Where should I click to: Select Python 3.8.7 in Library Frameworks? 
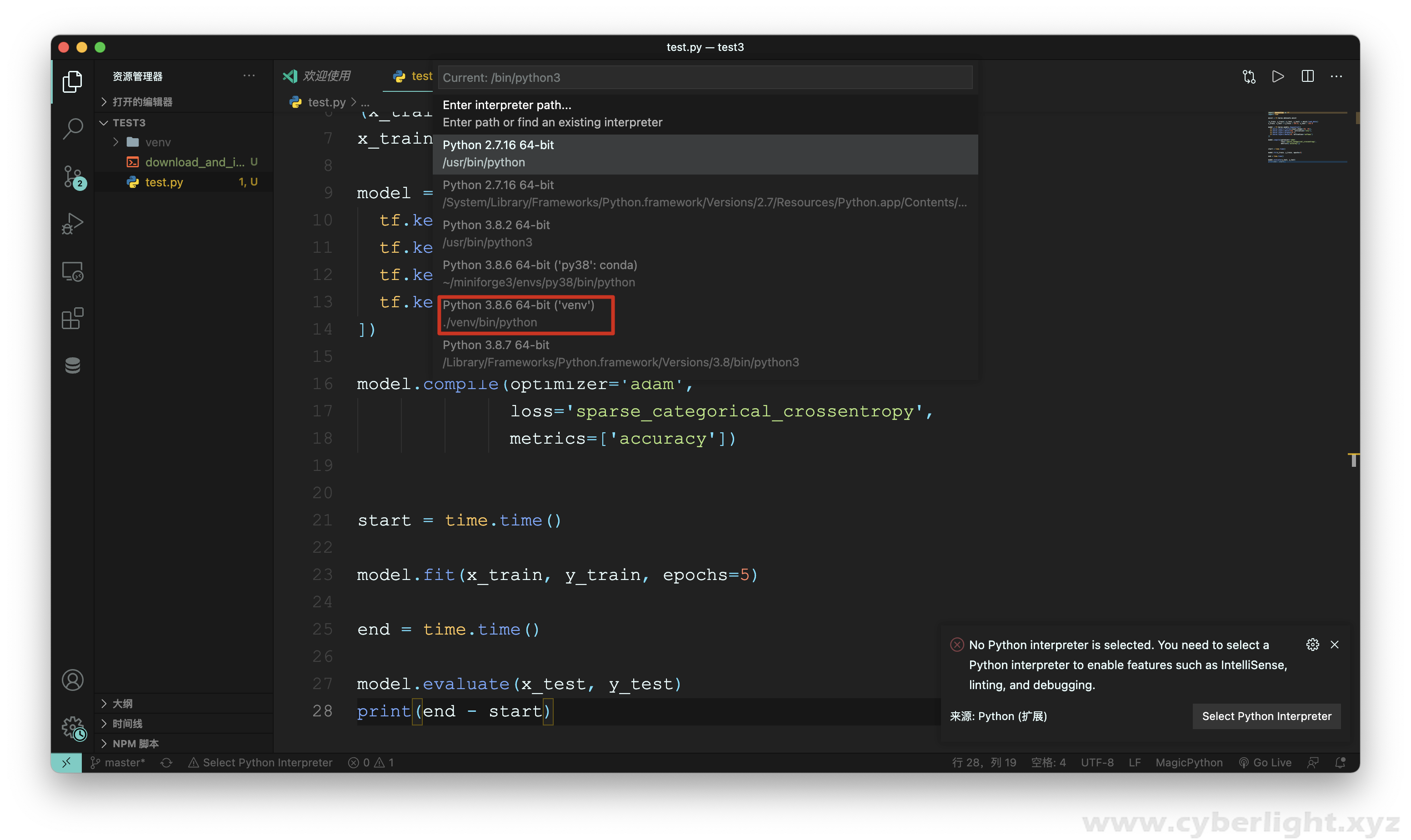(705, 354)
